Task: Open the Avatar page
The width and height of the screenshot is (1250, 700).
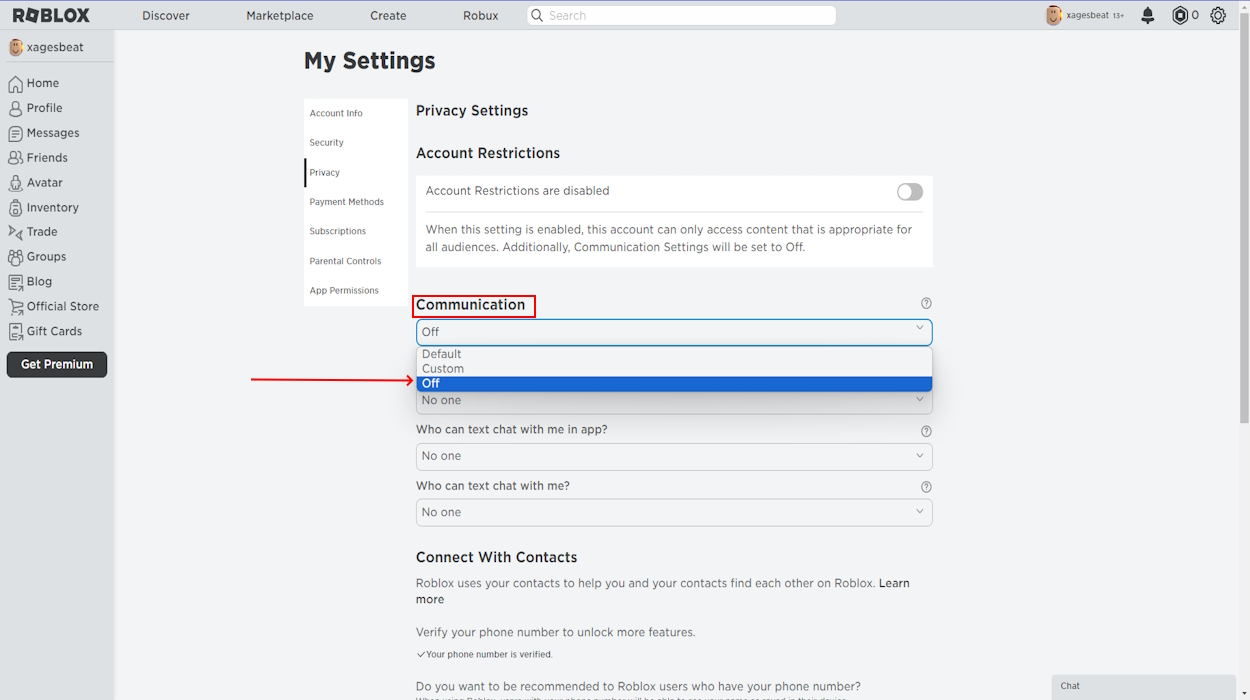Action: point(45,182)
